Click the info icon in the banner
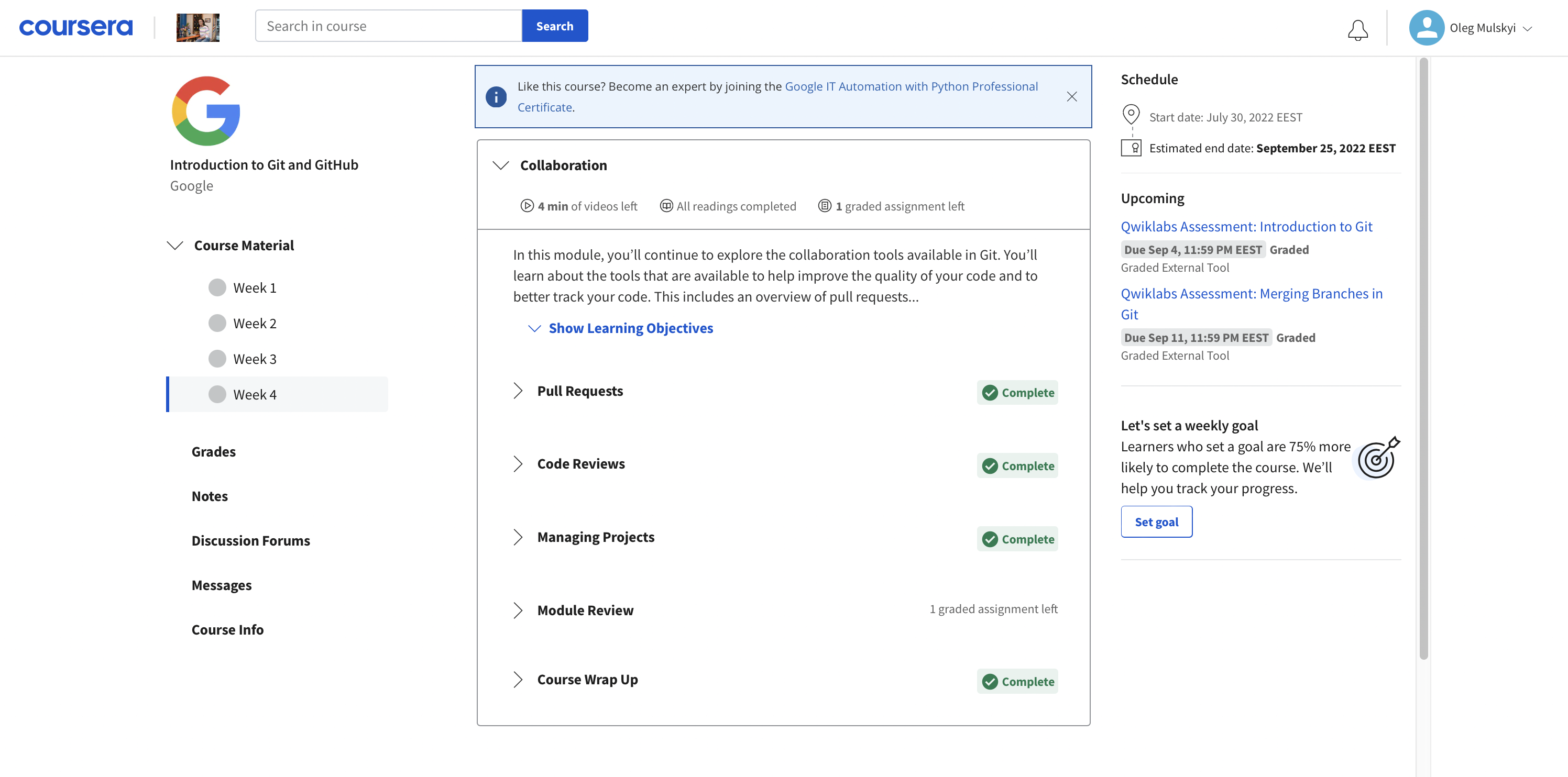 (496, 97)
